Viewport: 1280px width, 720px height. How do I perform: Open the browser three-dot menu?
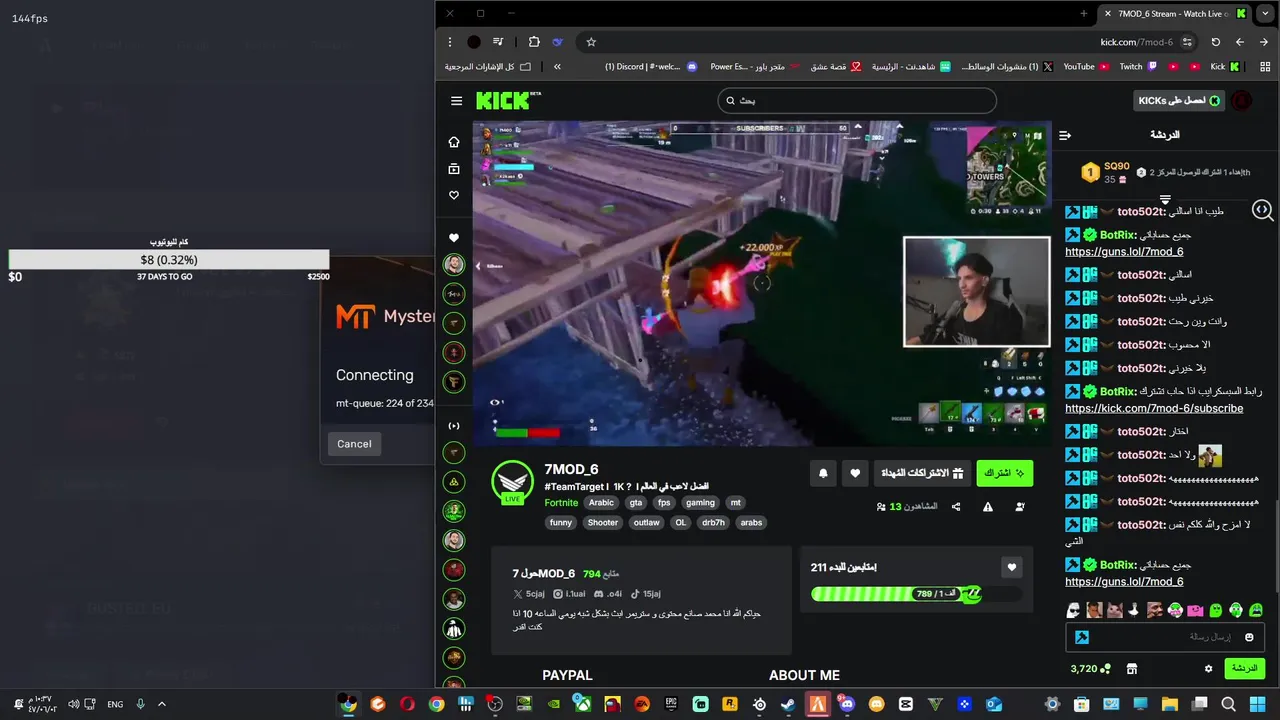pyautogui.click(x=450, y=42)
